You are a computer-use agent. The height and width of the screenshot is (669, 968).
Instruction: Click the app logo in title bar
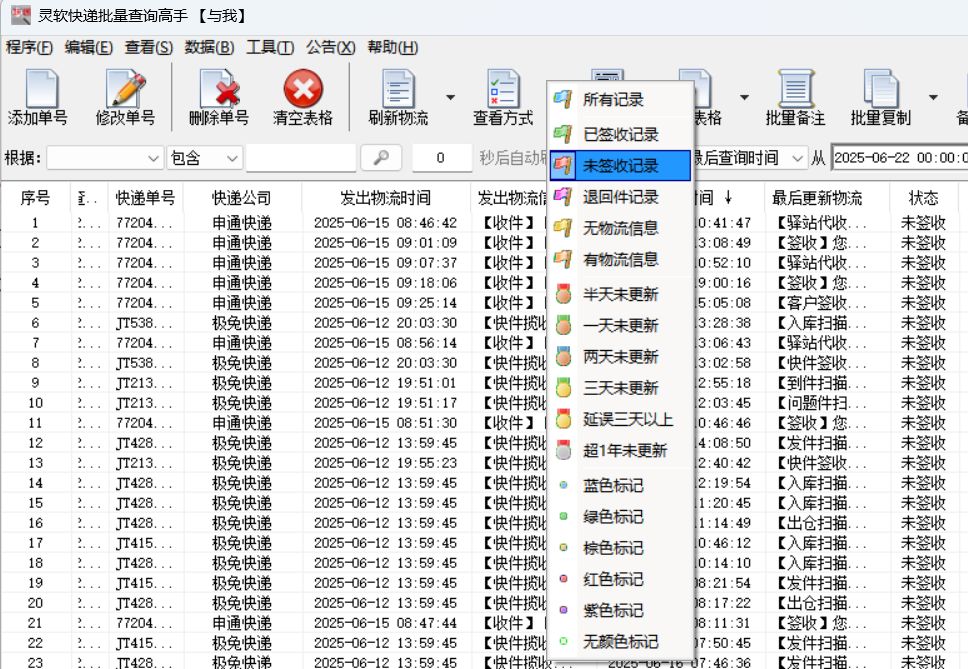(20, 15)
